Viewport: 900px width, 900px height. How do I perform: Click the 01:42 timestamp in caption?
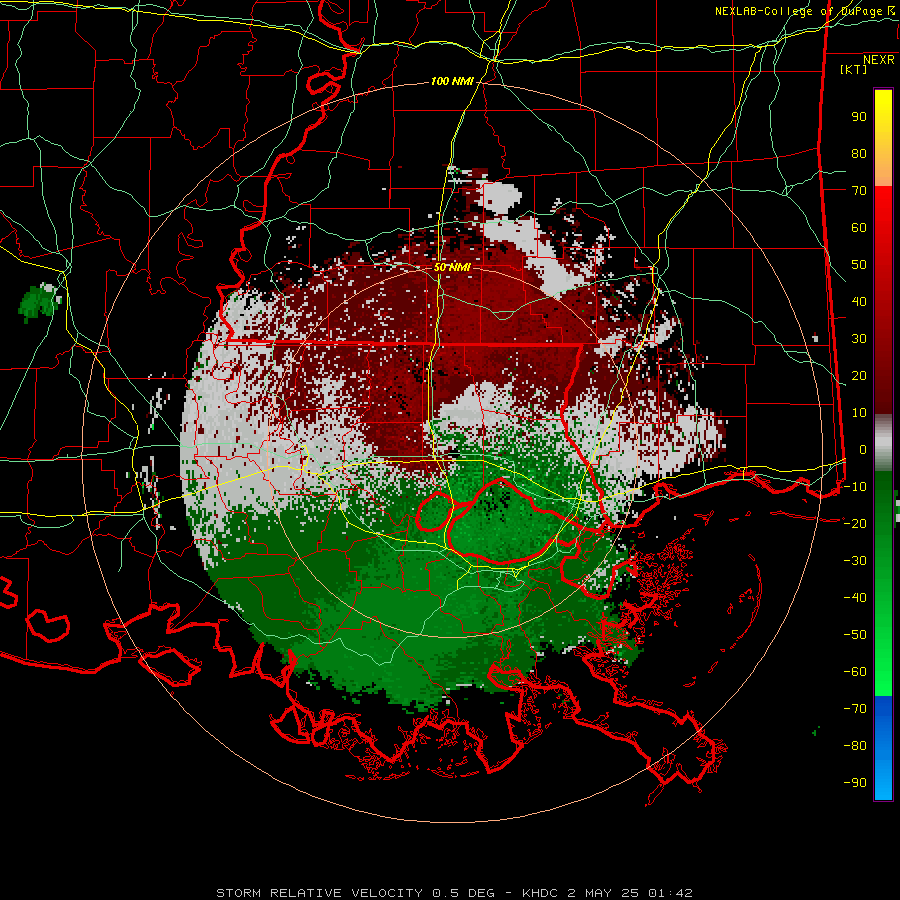(x=670, y=893)
